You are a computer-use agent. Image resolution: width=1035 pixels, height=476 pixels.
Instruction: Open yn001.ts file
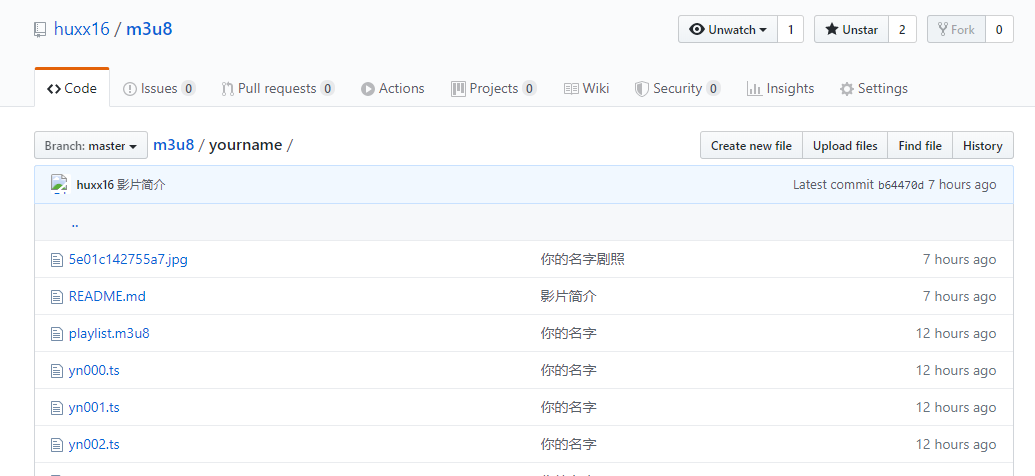coord(94,407)
